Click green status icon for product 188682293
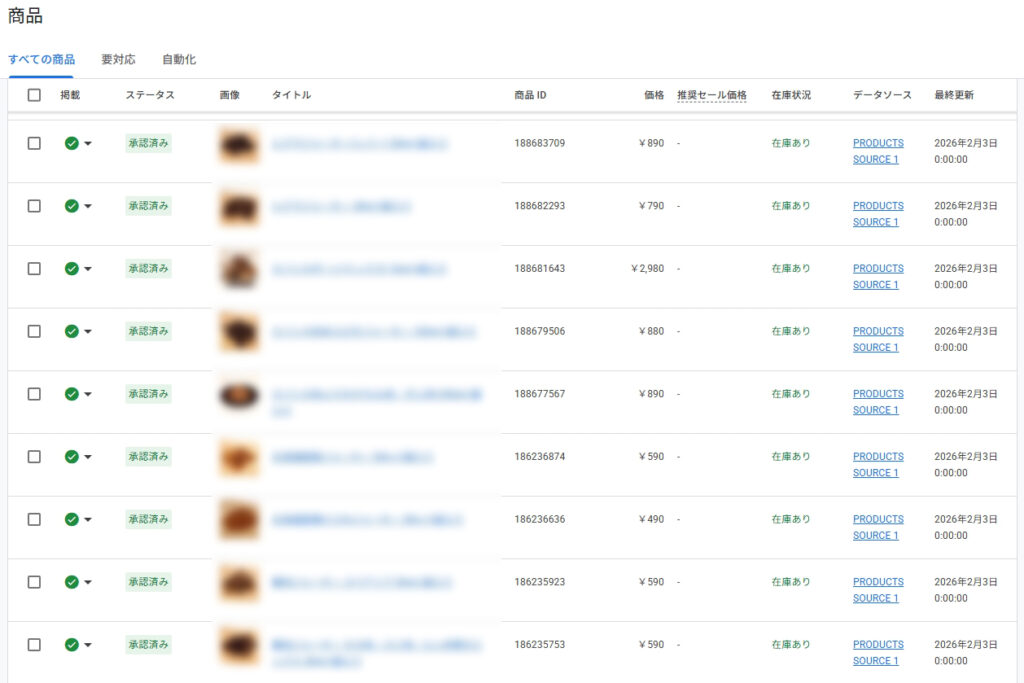The height and width of the screenshot is (683, 1024). click(71, 206)
